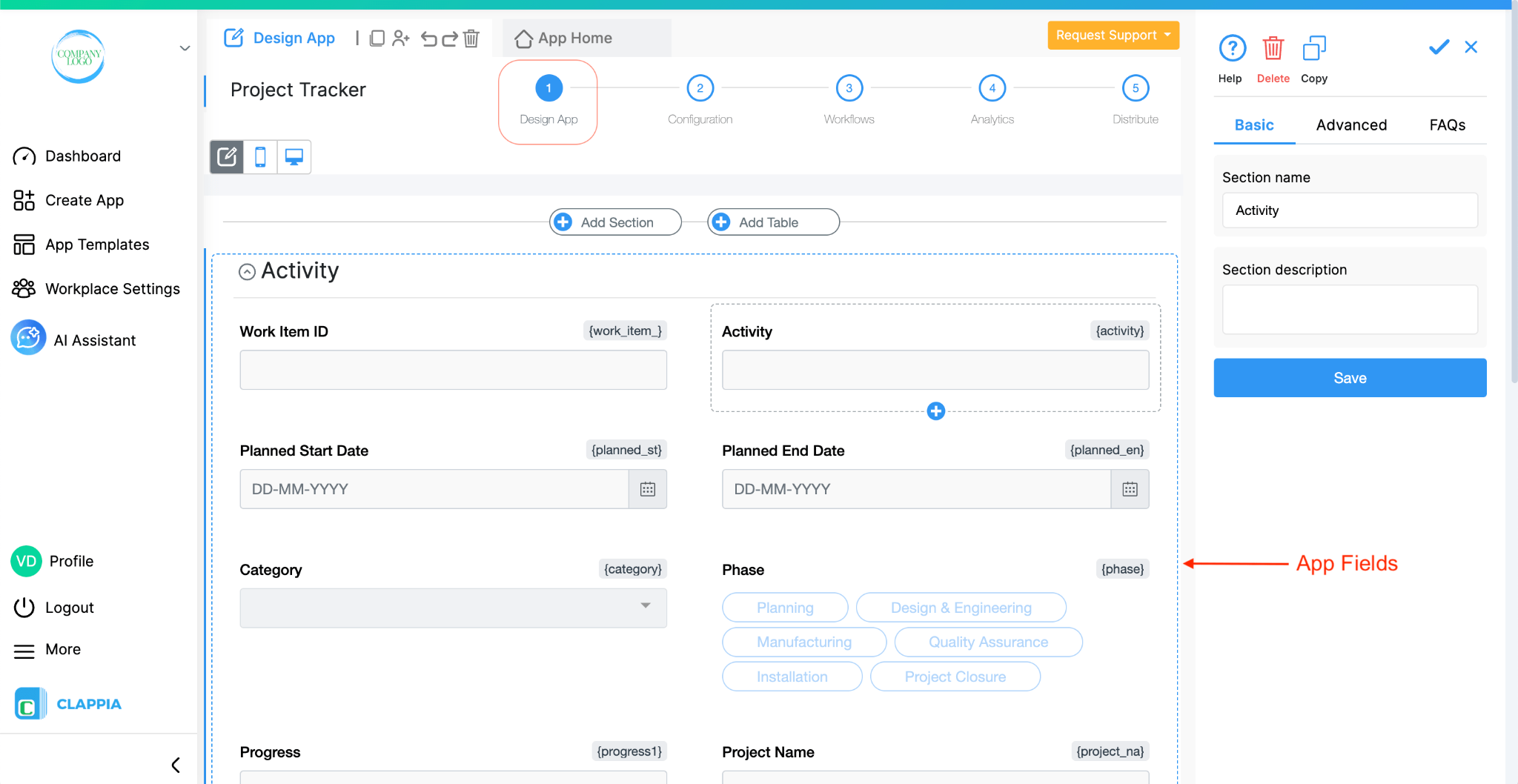Select the Project Closure phase option

(955, 677)
